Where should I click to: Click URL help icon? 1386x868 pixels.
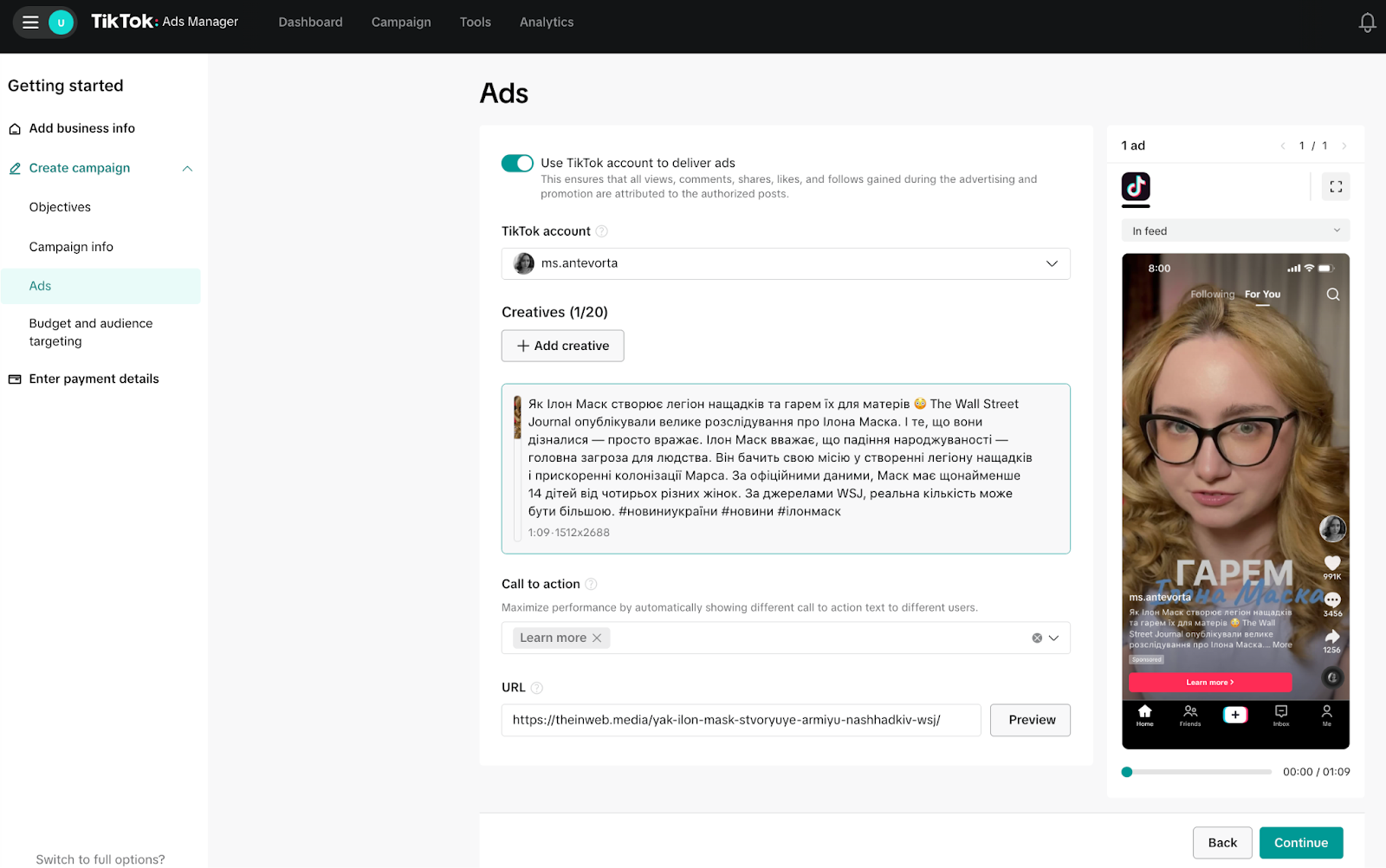tap(536, 688)
